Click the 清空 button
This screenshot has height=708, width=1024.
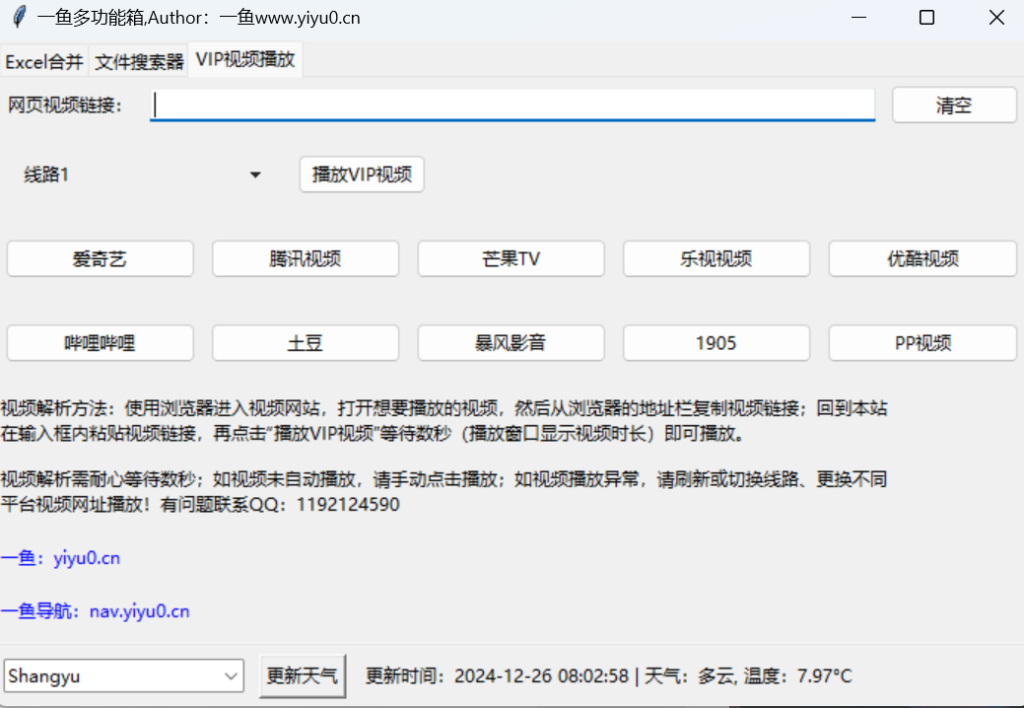click(x=954, y=105)
